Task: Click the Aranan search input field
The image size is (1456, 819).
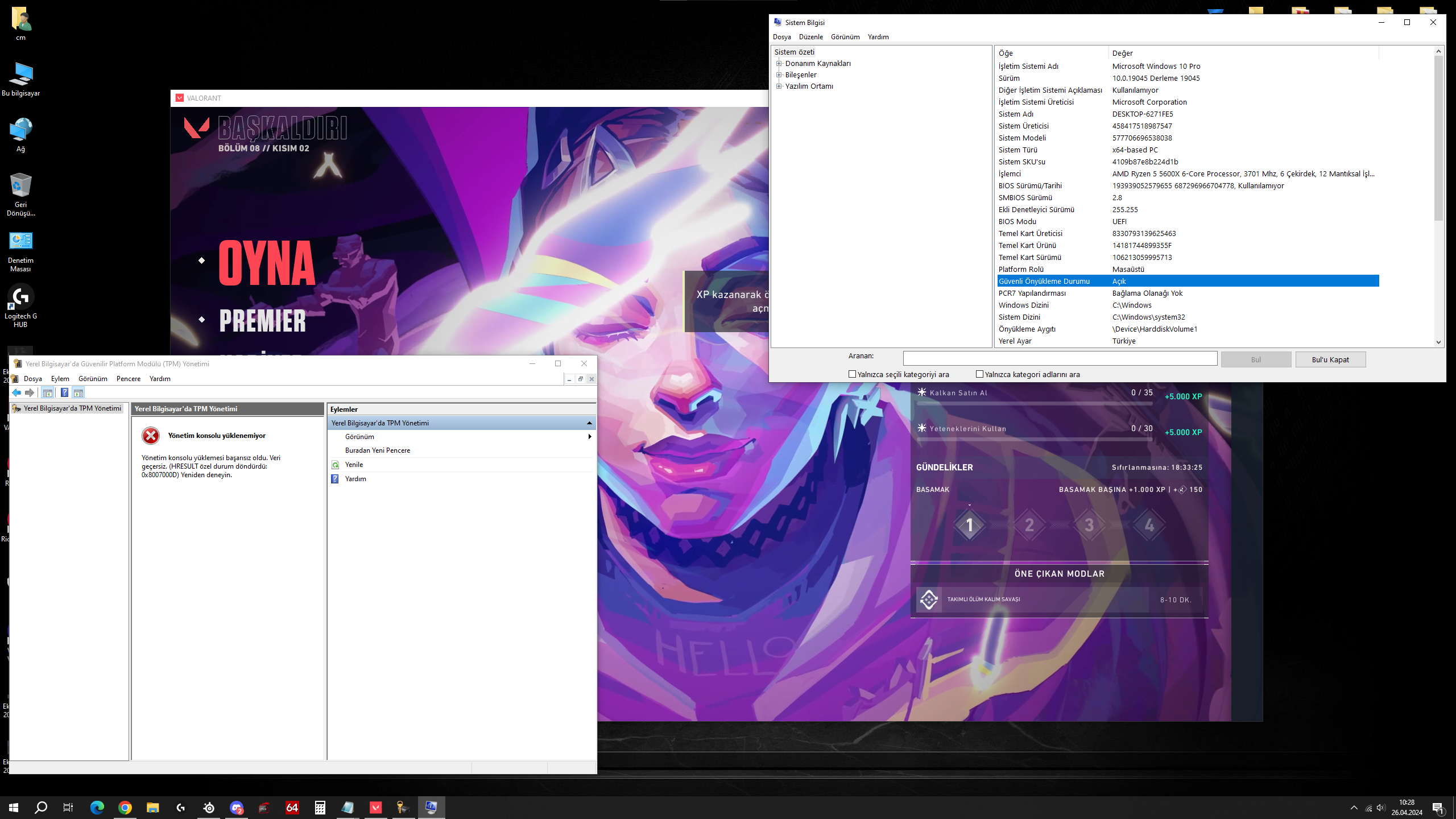Action: (x=1060, y=358)
